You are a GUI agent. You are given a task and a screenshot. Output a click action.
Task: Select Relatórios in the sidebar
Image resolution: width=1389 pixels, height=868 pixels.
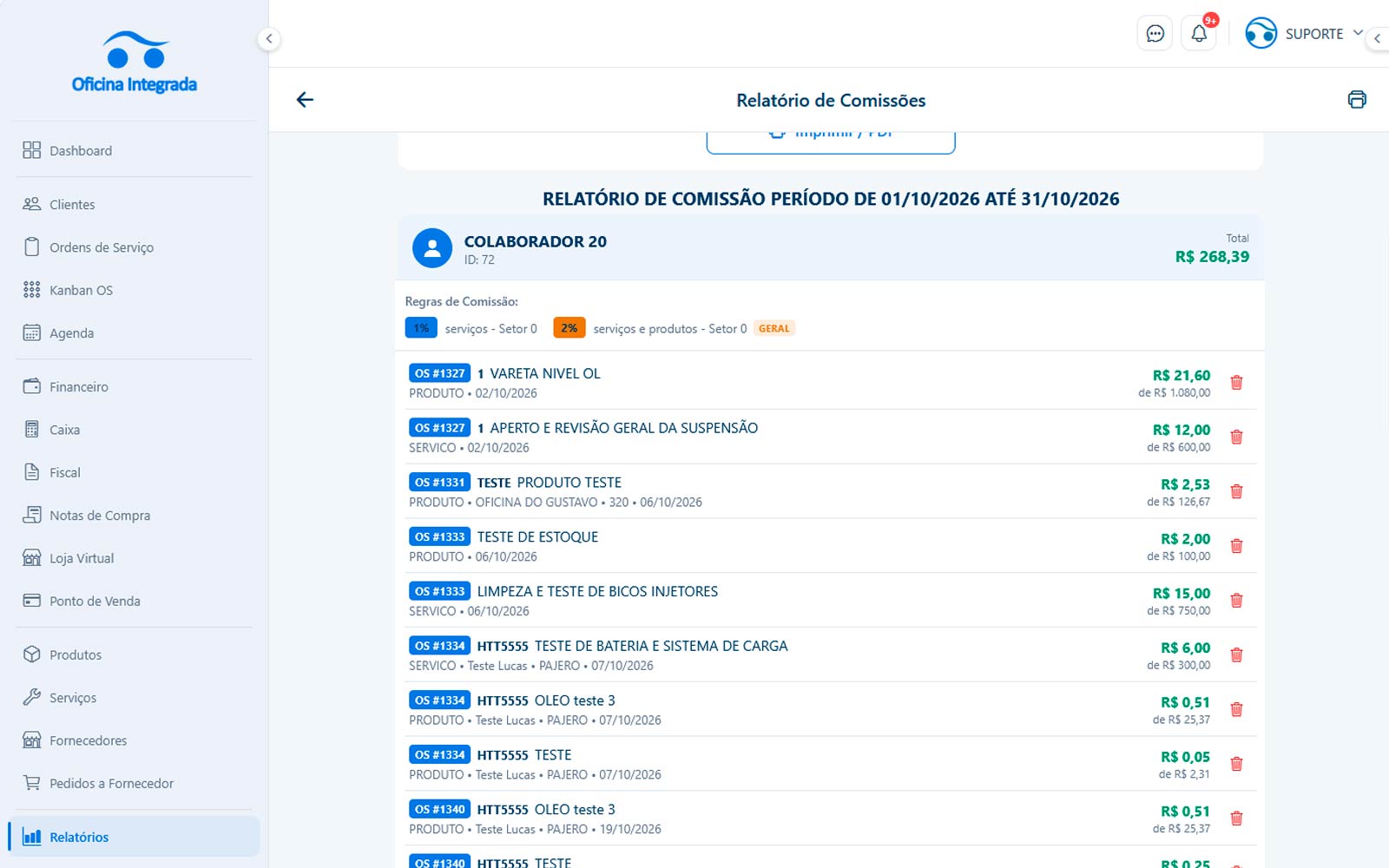[x=134, y=837]
